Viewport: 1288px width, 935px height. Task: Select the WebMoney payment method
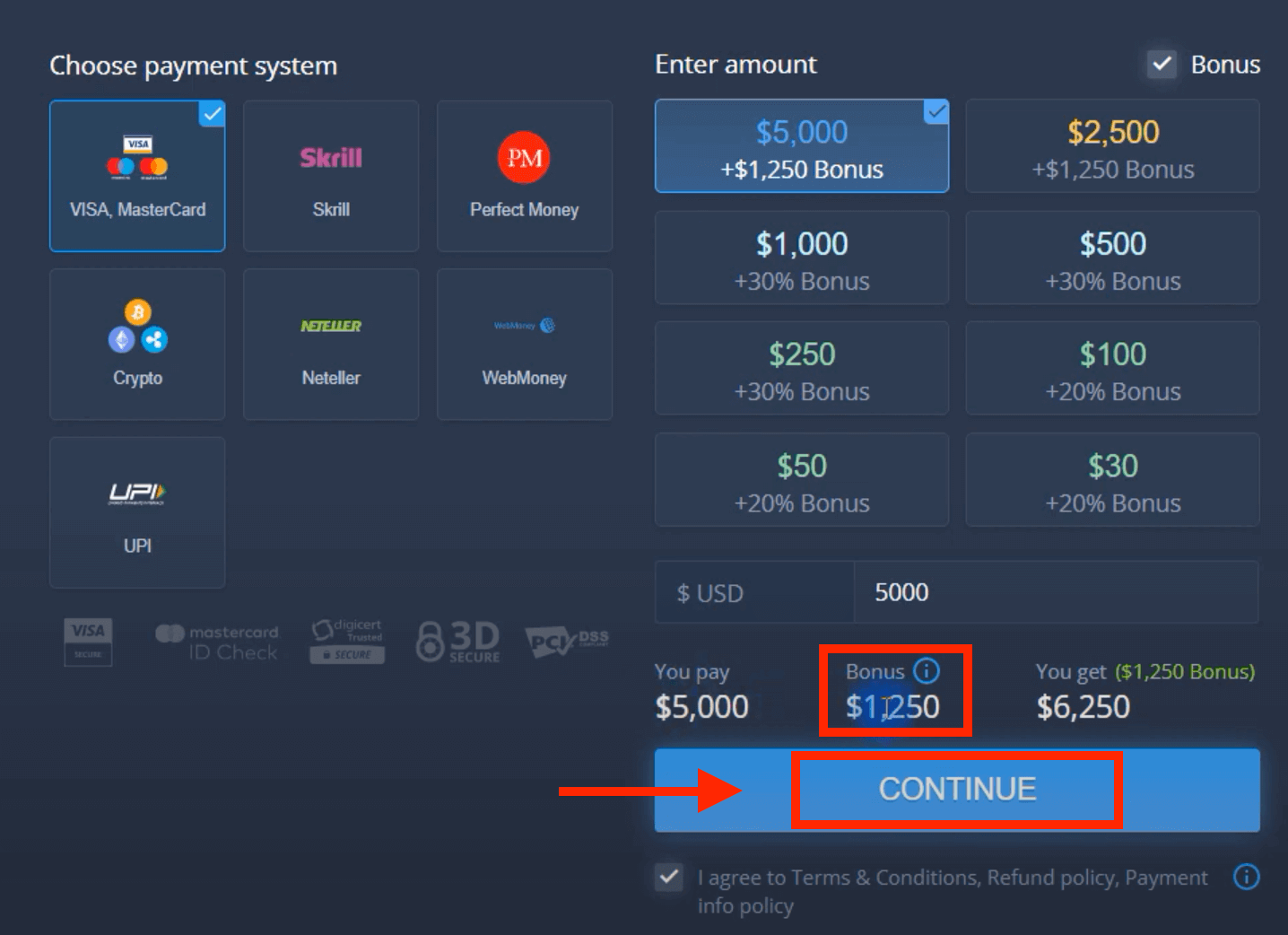pos(524,344)
